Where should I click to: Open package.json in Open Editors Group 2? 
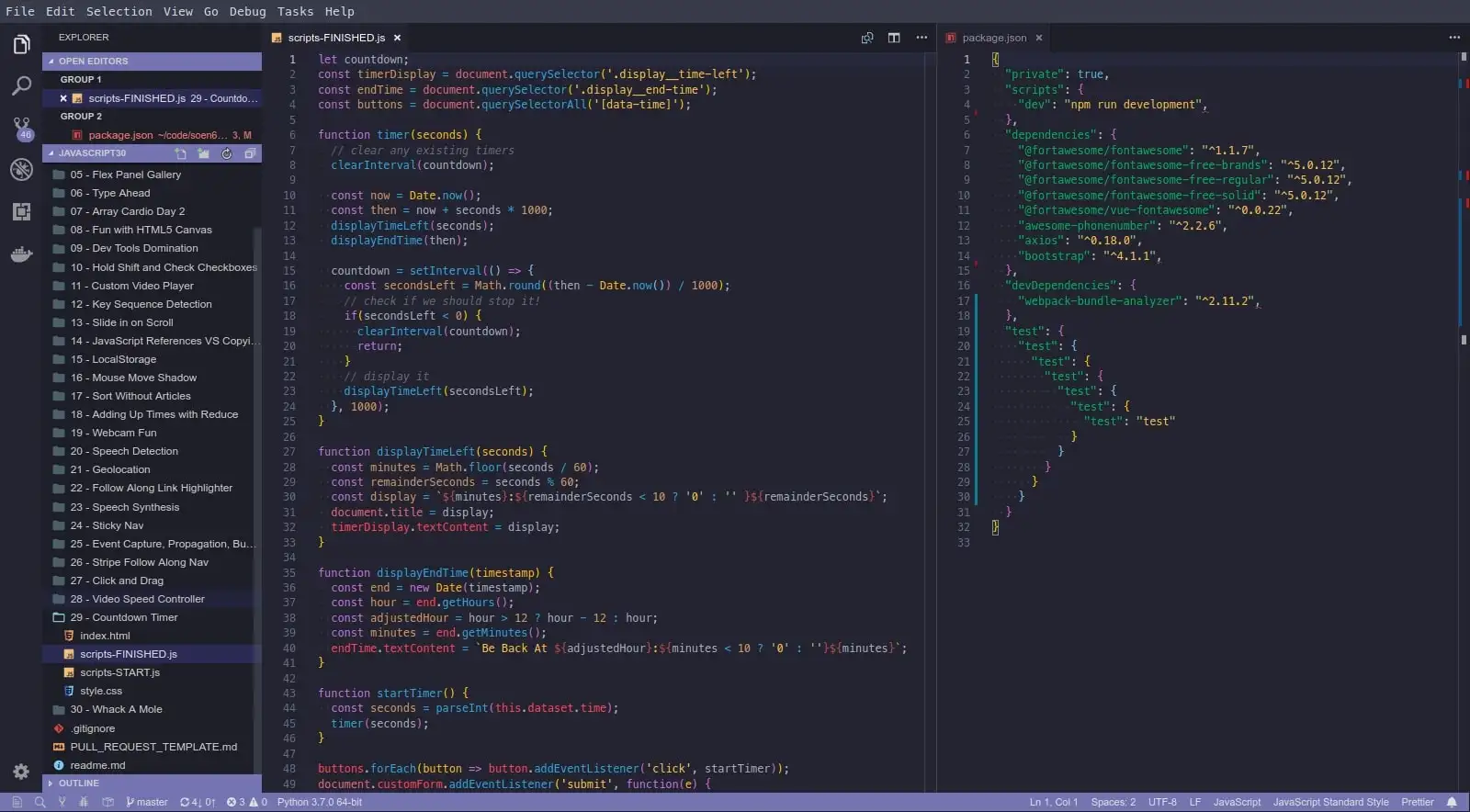[152, 135]
